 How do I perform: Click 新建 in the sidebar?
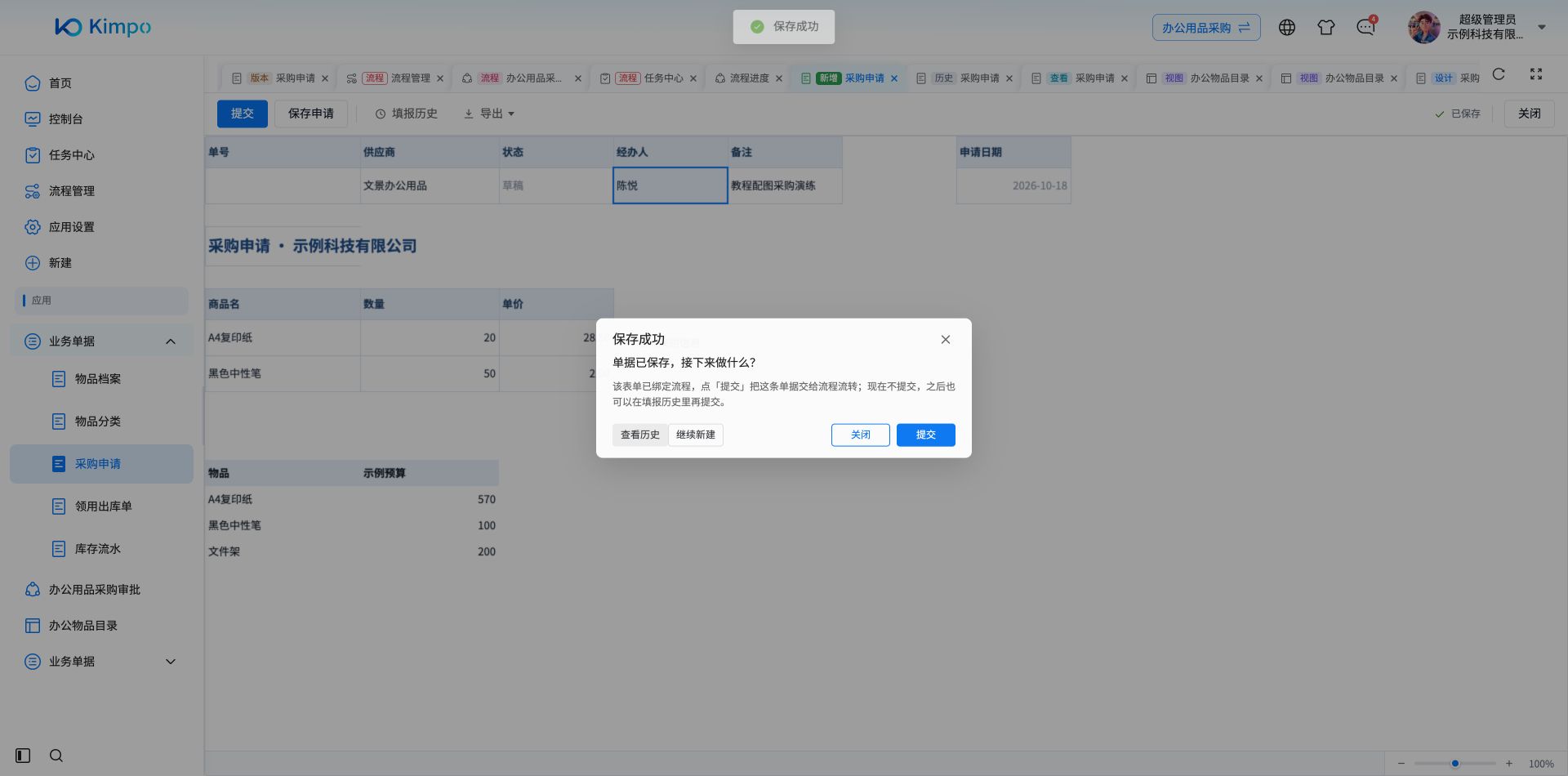[102, 263]
